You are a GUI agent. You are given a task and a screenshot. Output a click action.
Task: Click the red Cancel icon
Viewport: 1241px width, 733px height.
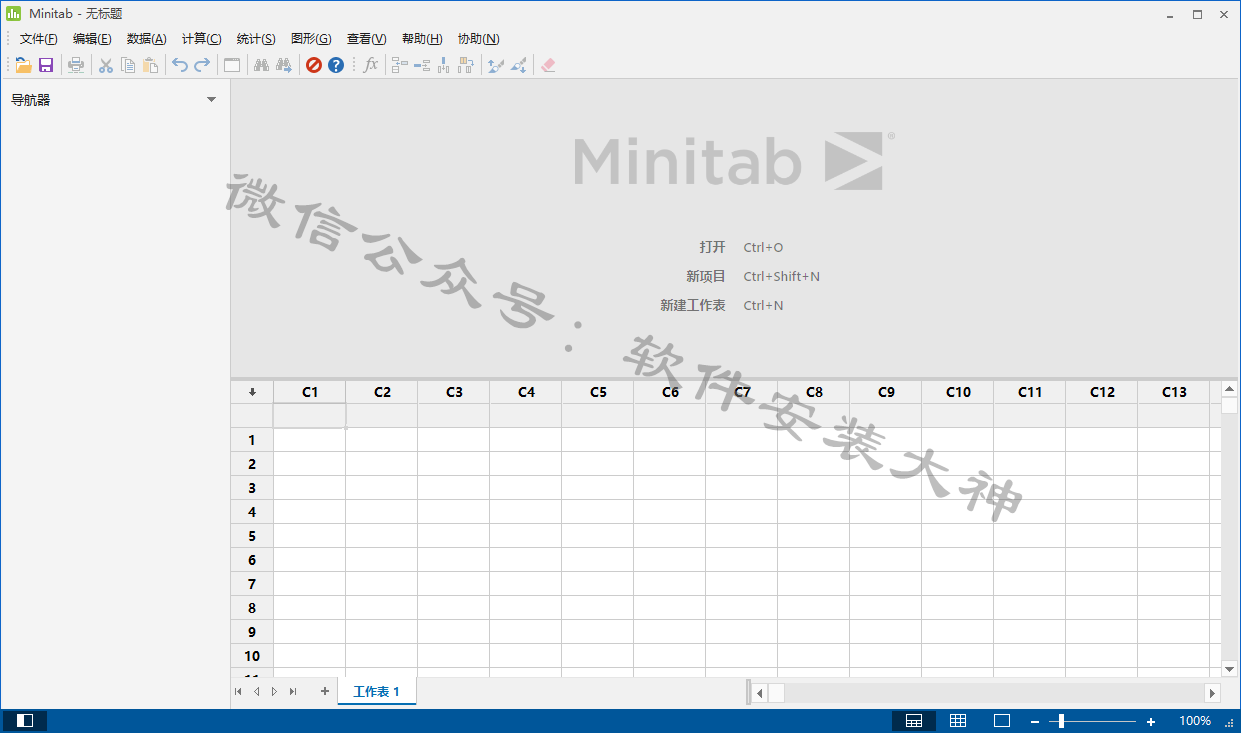click(314, 65)
